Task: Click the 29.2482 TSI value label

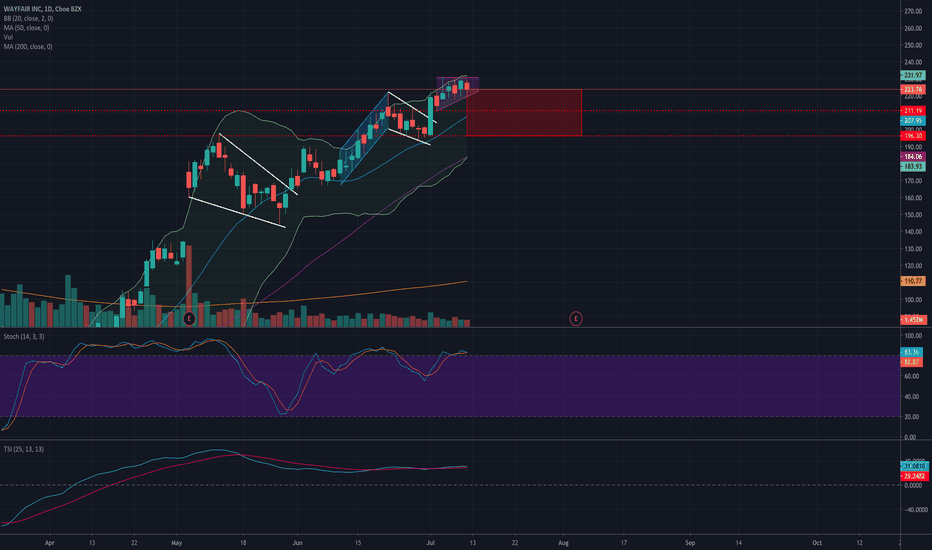Action: pyautogui.click(x=914, y=476)
